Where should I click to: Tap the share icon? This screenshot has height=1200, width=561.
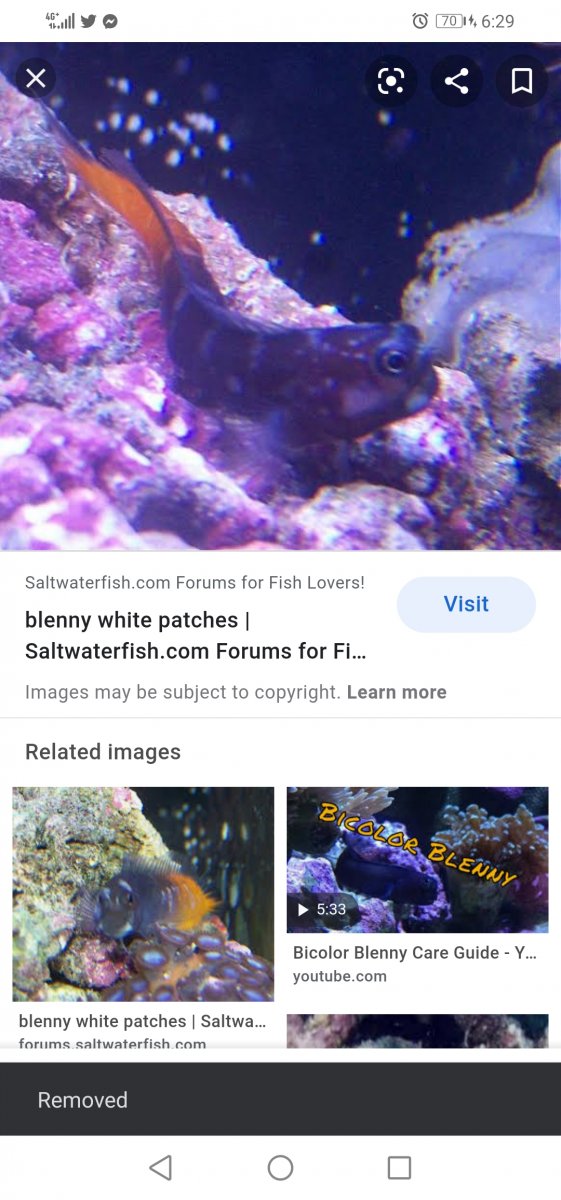point(457,81)
